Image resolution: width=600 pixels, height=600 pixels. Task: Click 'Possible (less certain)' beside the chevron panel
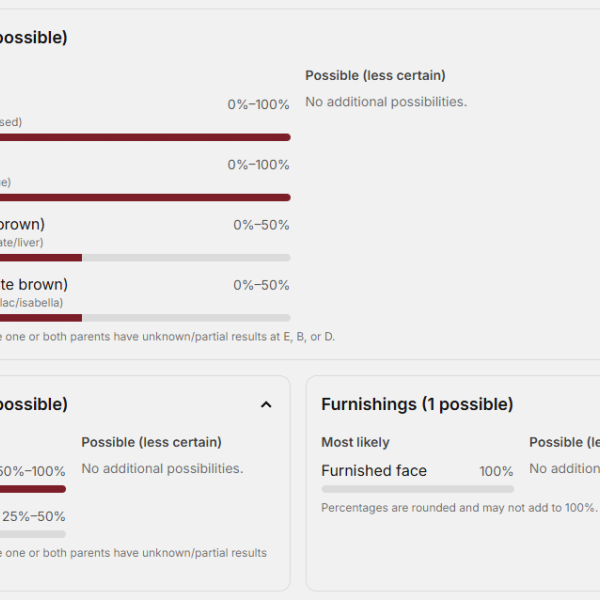pyautogui.click(x=151, y=442)
